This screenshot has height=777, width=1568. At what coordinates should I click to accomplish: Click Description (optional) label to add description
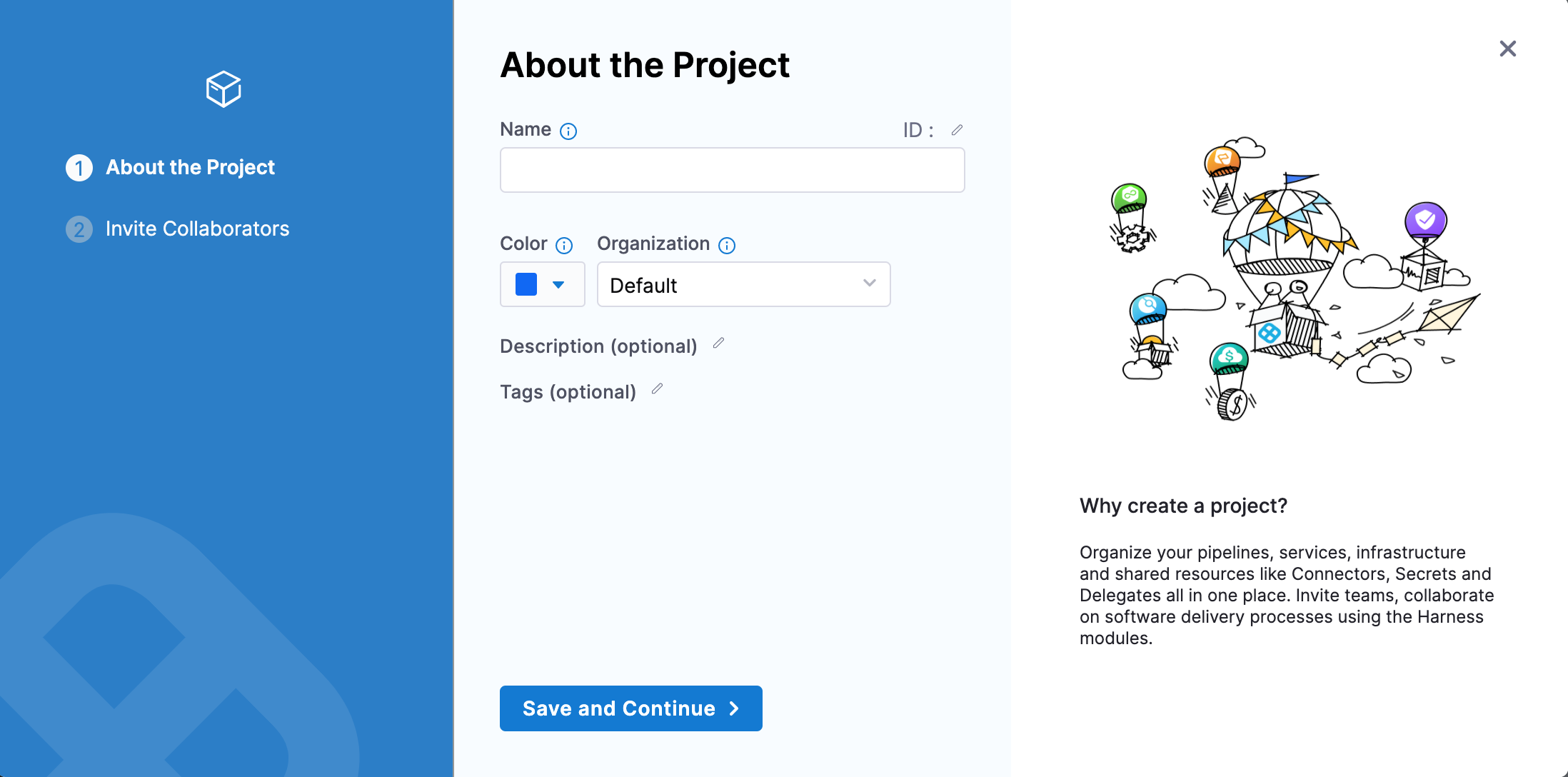pyautogui.click(x=598, y=346)
